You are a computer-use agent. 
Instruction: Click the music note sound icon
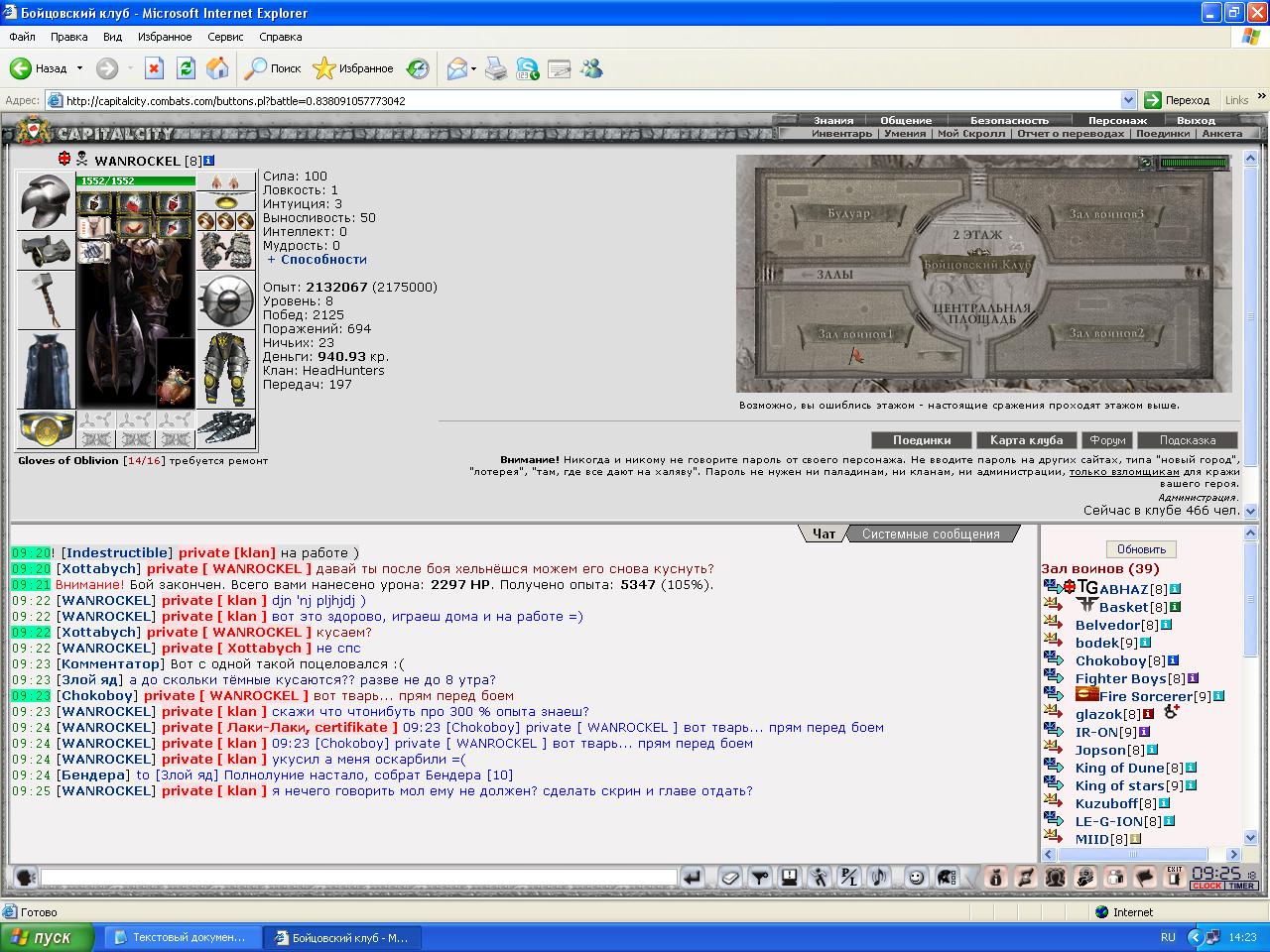879,877
